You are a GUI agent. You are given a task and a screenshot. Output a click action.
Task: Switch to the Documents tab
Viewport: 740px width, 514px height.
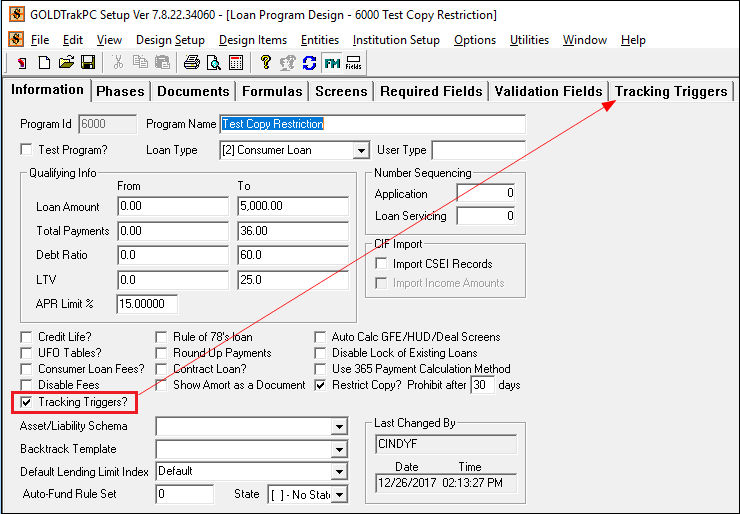(x=193, y=91)
